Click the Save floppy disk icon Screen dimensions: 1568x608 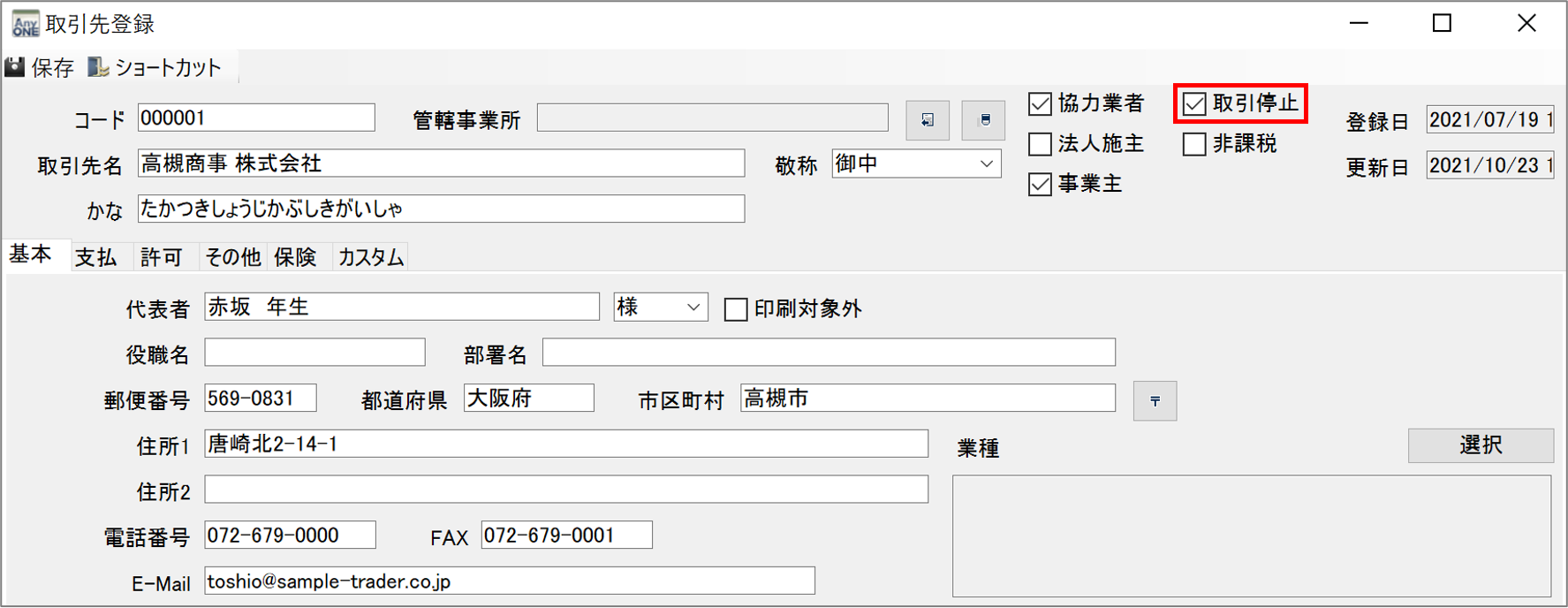click(15, 68)
